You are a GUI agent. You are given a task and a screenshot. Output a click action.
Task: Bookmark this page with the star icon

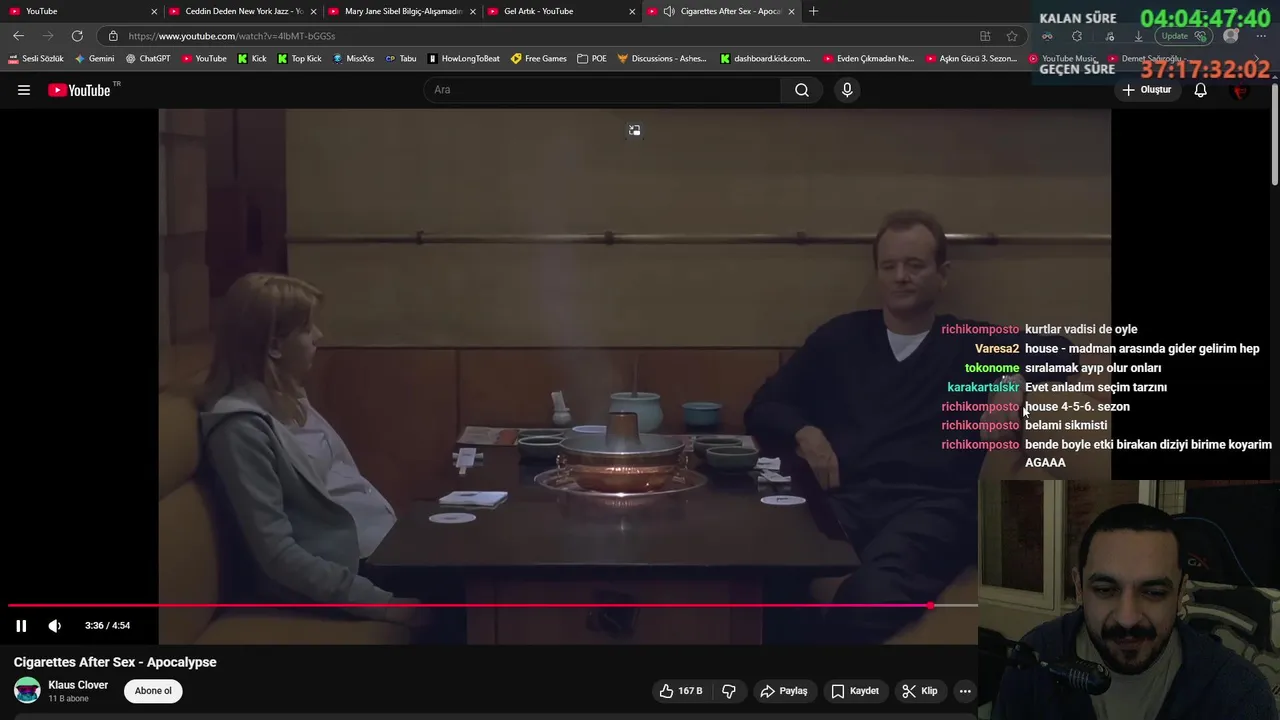1012,36
